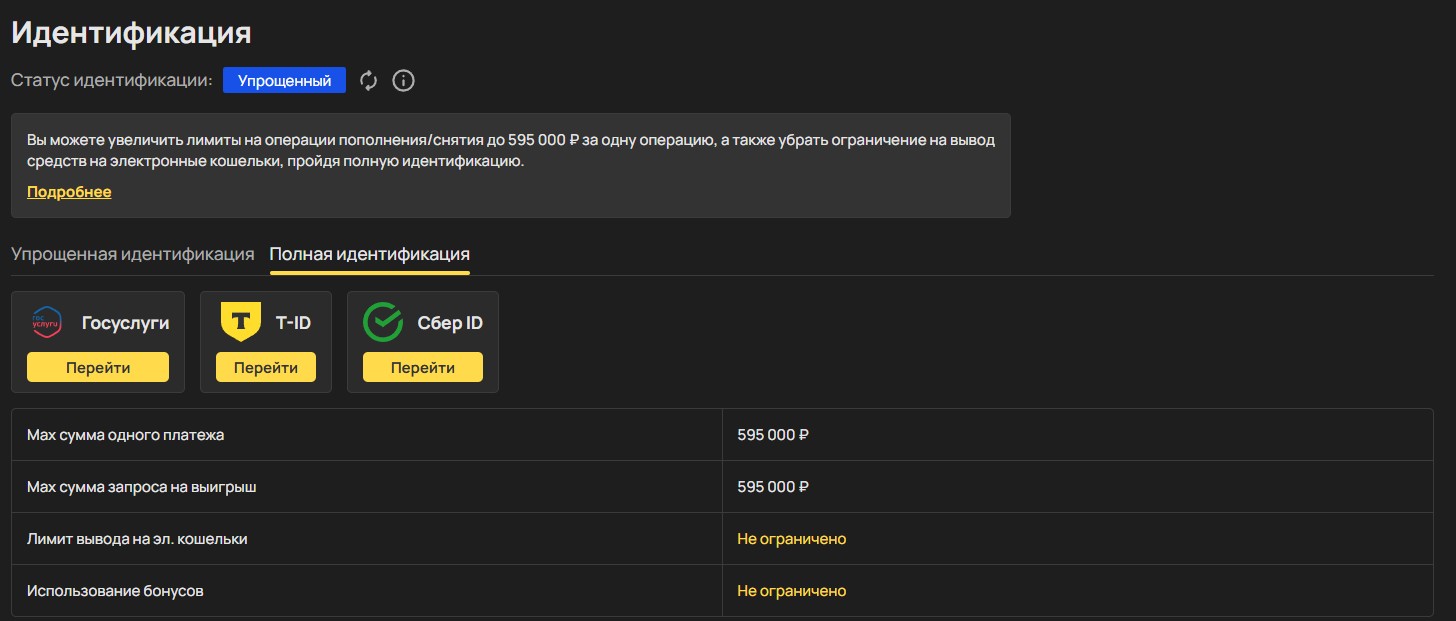This screenshot has width=1456, height=621.
Task: Click the yellow T-ID shield logo
Action: (240, 322)
